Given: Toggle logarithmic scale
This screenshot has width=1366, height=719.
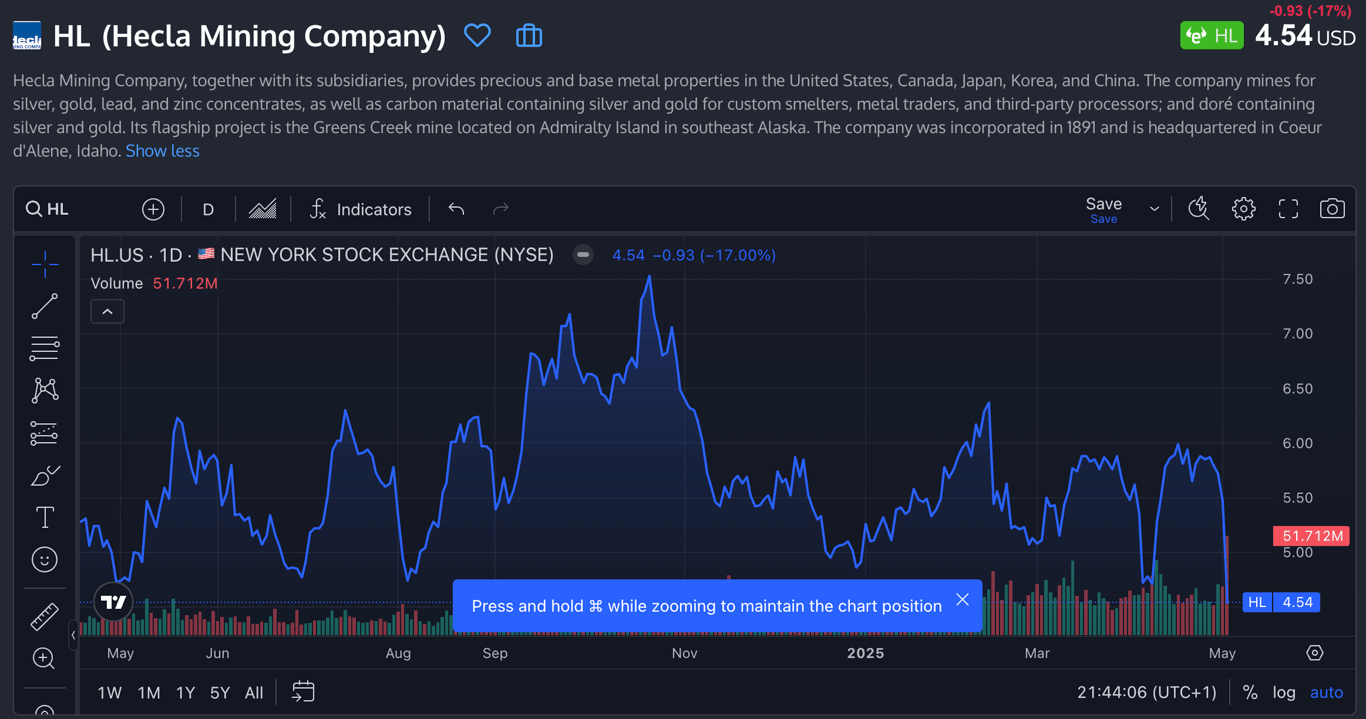Looking at the screenshot, I should [1284, 692].
